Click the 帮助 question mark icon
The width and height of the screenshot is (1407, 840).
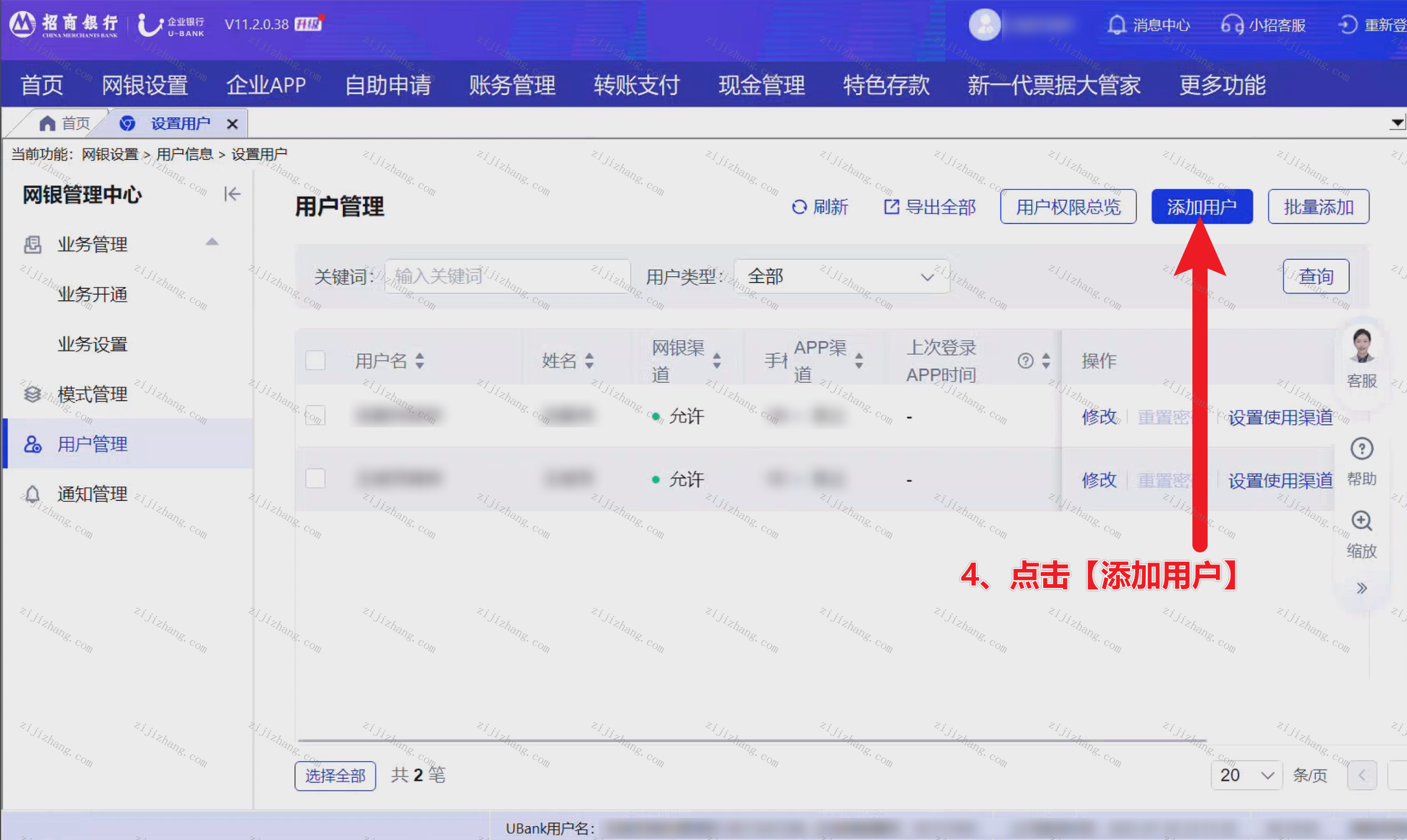pyautogui.click(x=1362, y=449)
